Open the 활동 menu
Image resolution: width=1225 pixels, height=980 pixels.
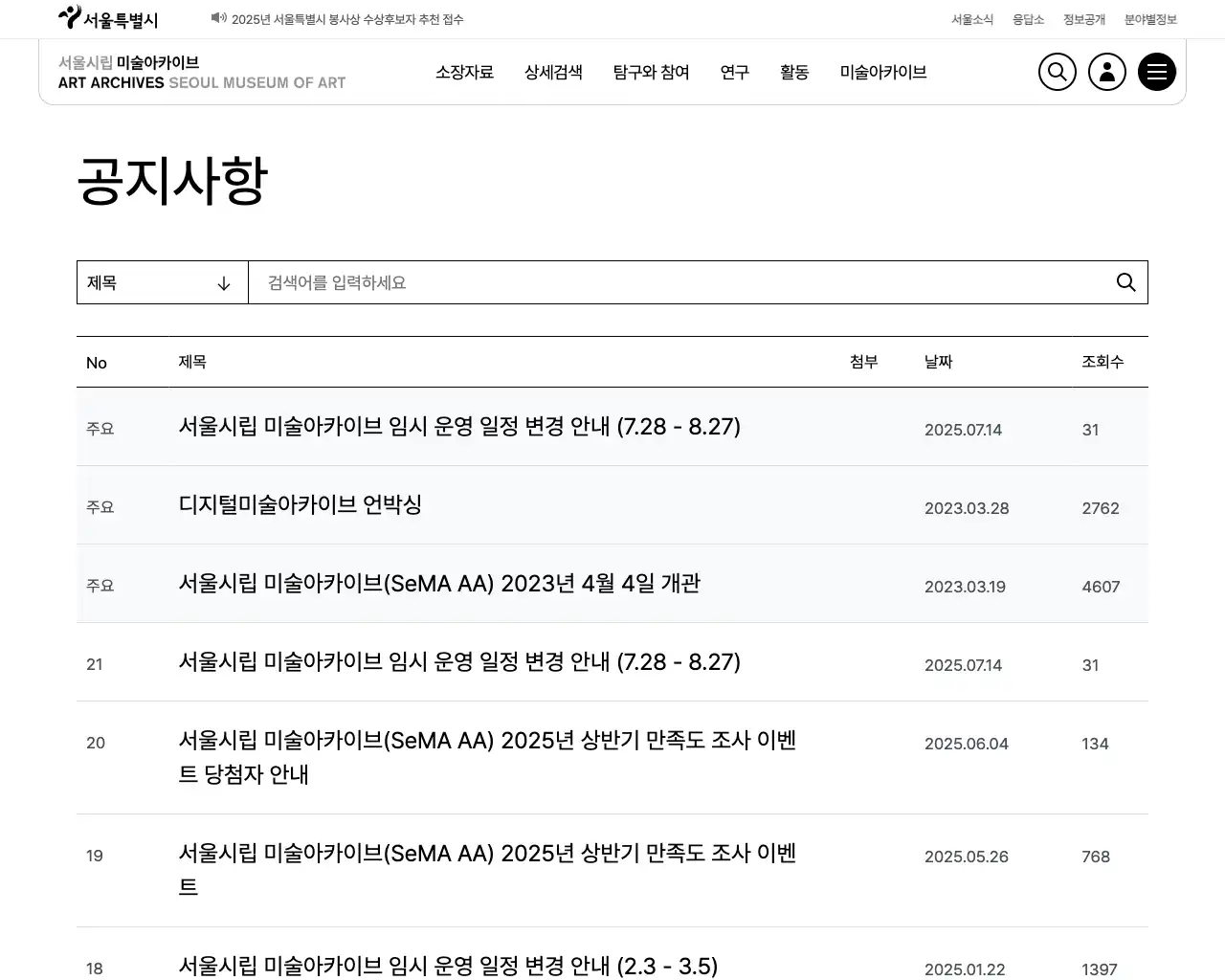[x=794, y=72]
